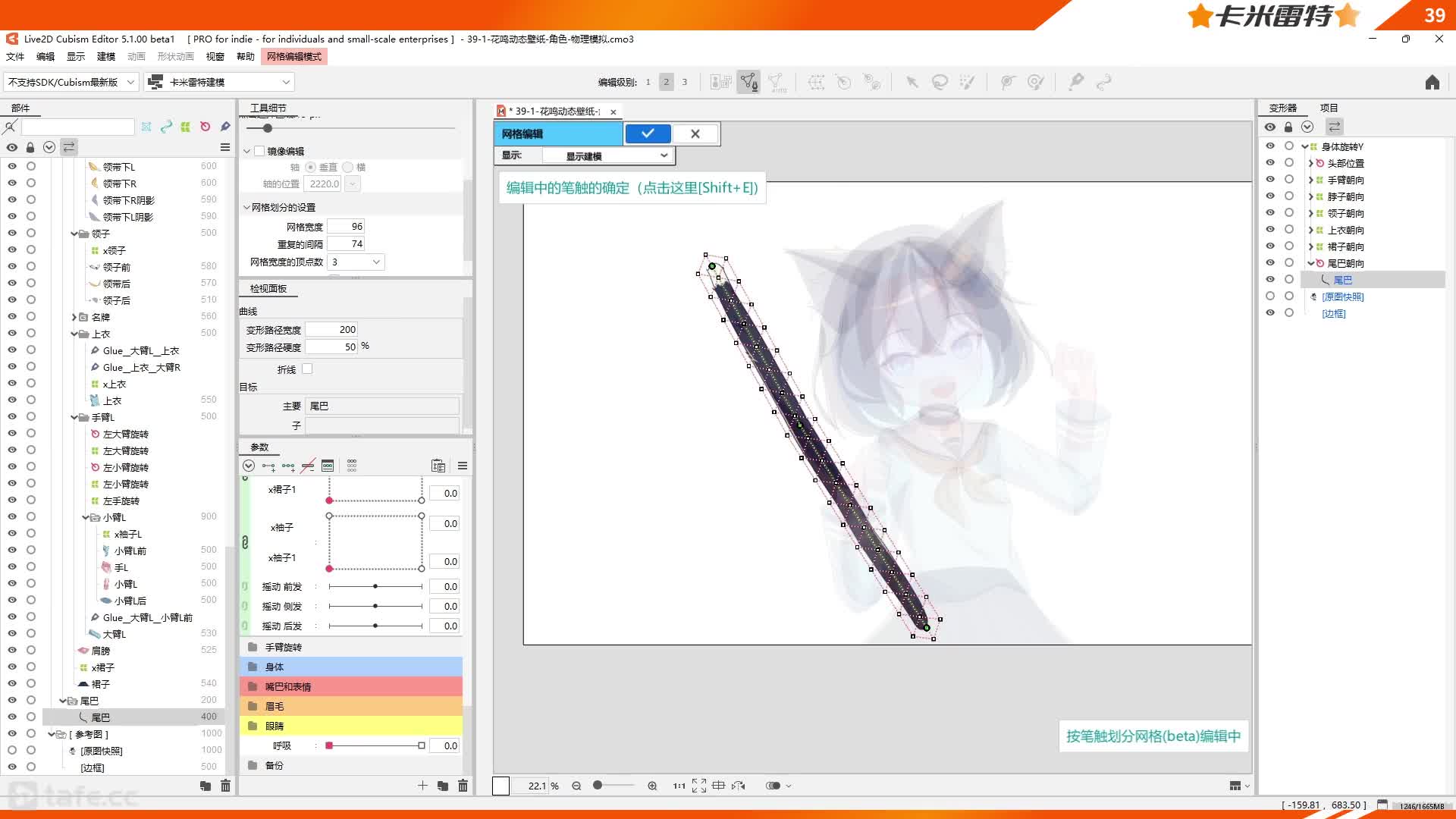Filter parts by warp deformer green grid icon
Image resolution: width=1456 pixels, height=819 pixels.
186,127
